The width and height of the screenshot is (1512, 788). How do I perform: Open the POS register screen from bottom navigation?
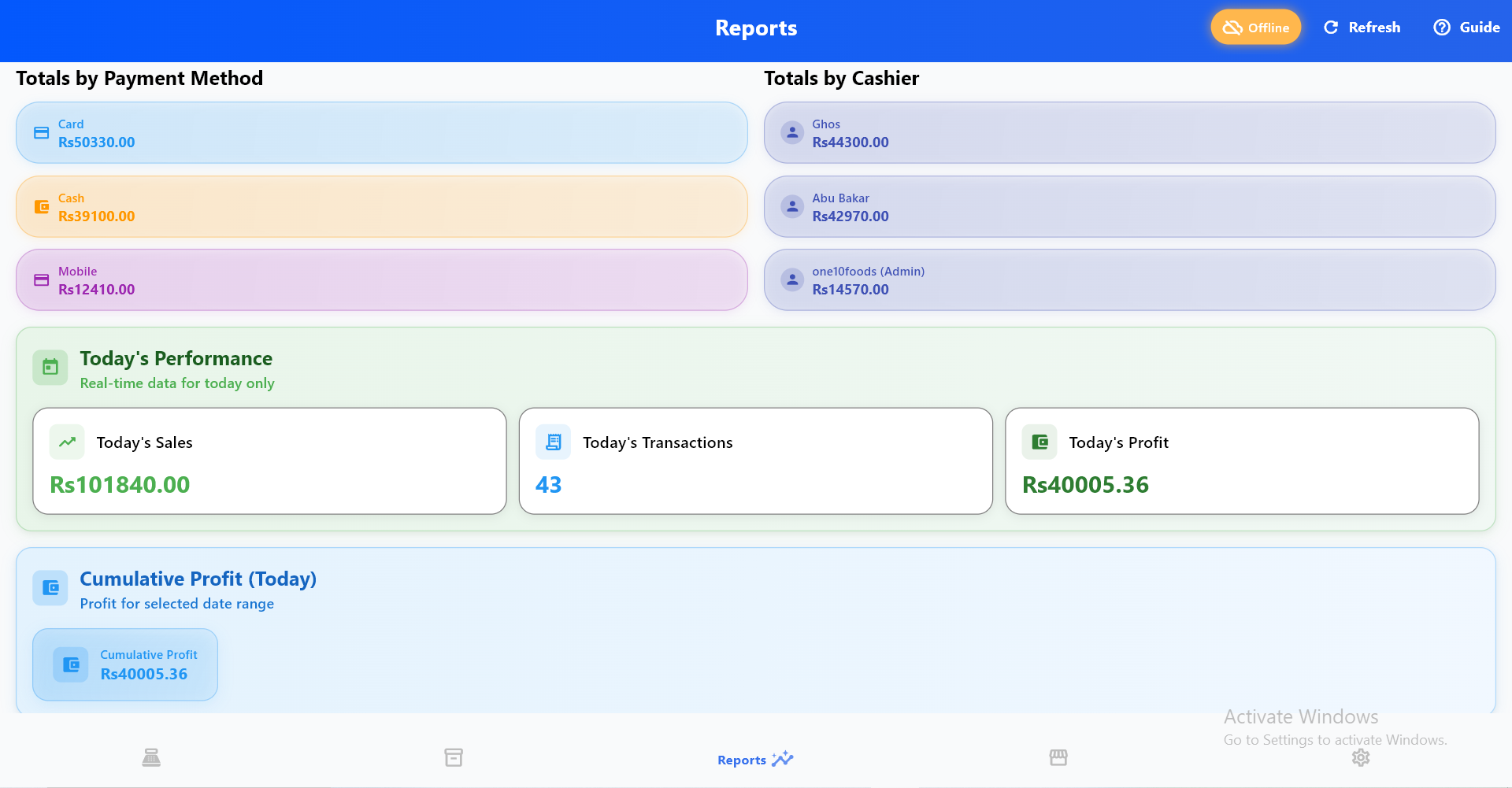[151, 757]
